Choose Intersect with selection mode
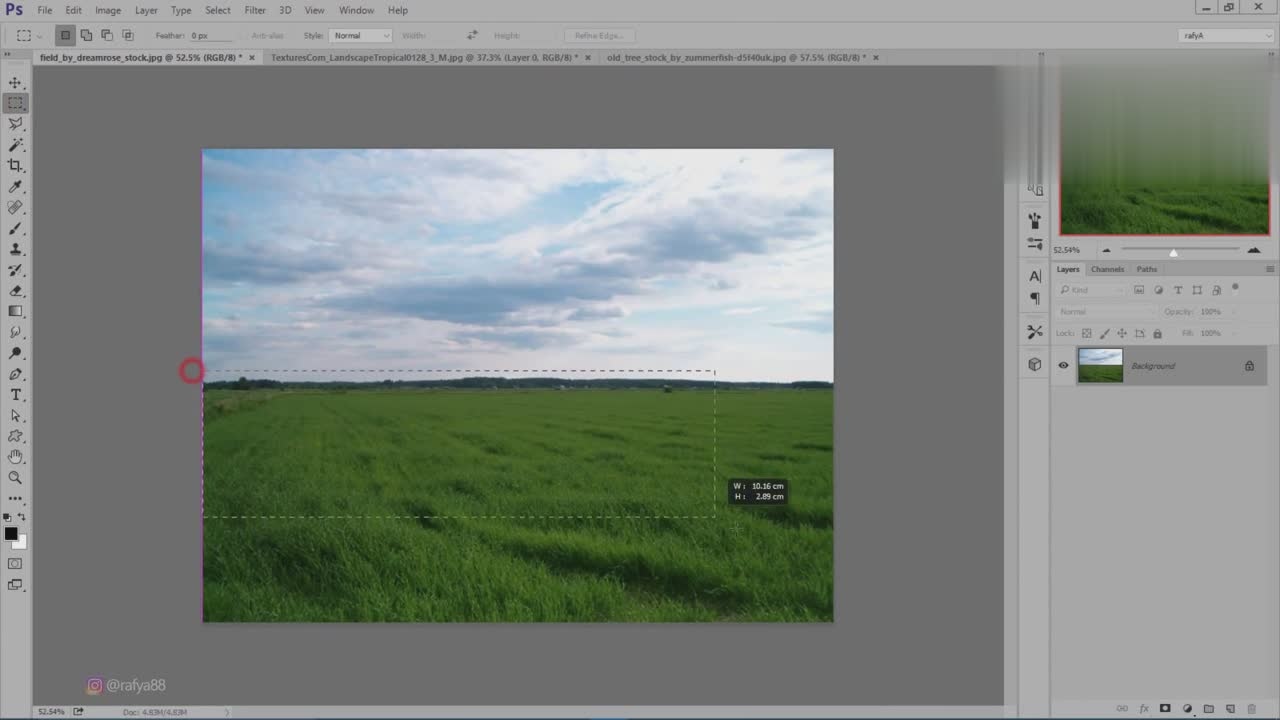 pyautogui.click(x=128, y=35)
